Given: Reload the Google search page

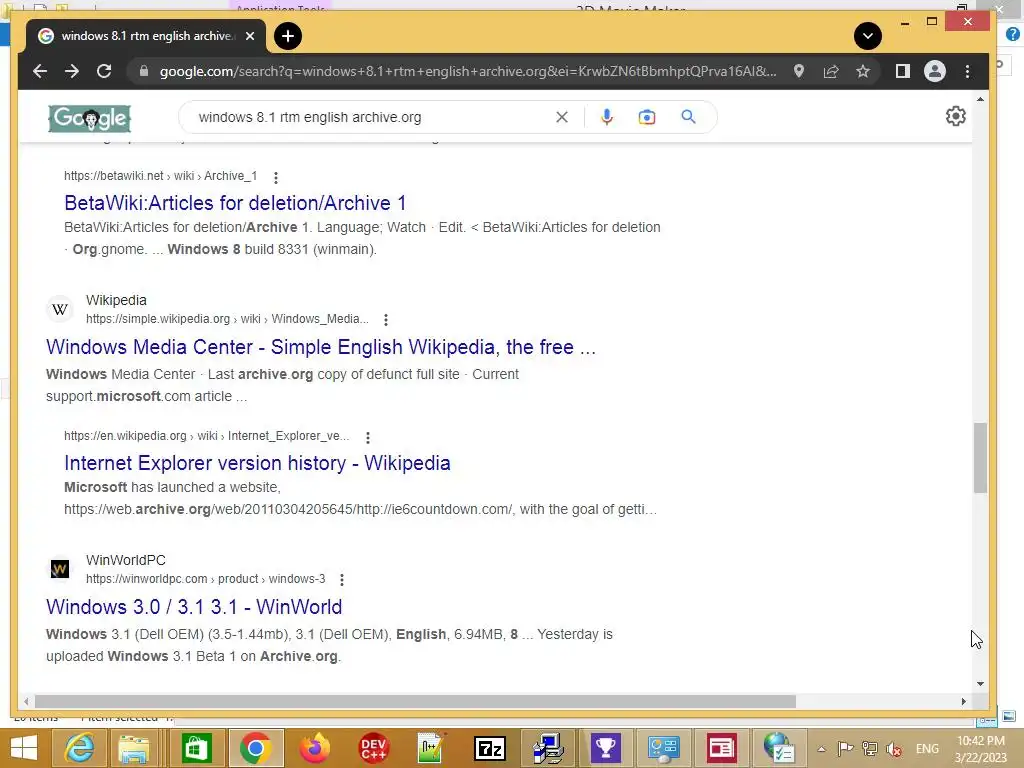Looking at the screenshot, I should pyautogui.click(x=104, y=71).
